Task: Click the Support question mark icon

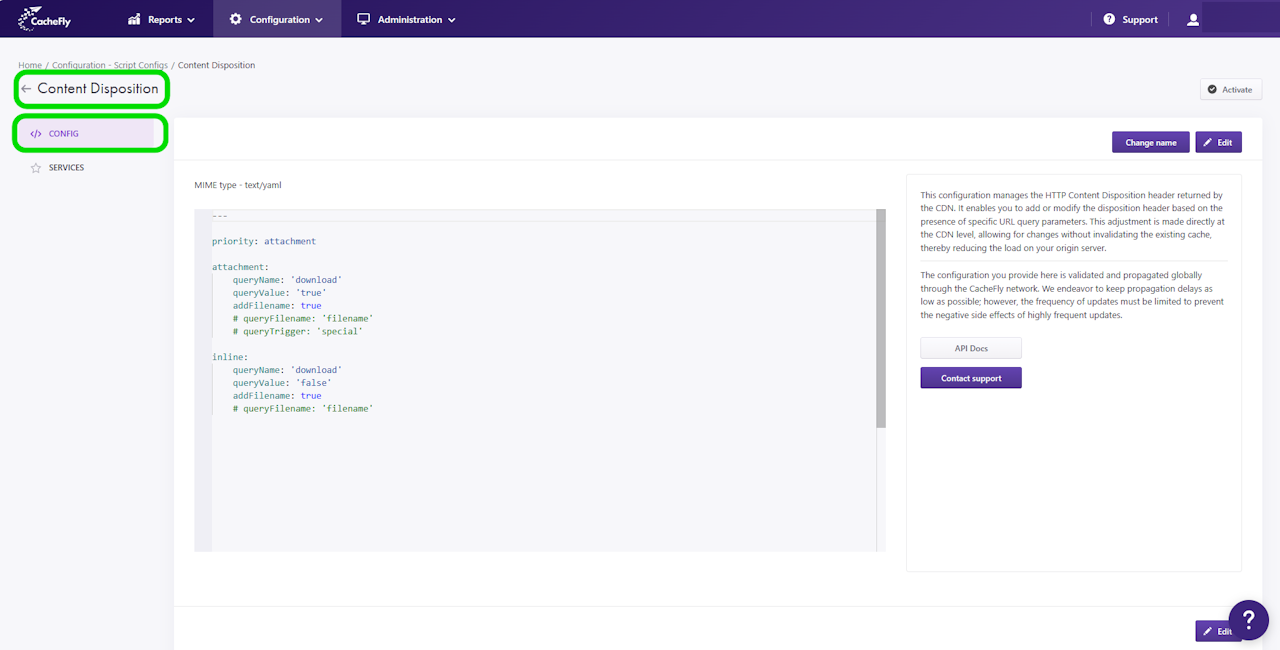Action: click(1109, 19)
